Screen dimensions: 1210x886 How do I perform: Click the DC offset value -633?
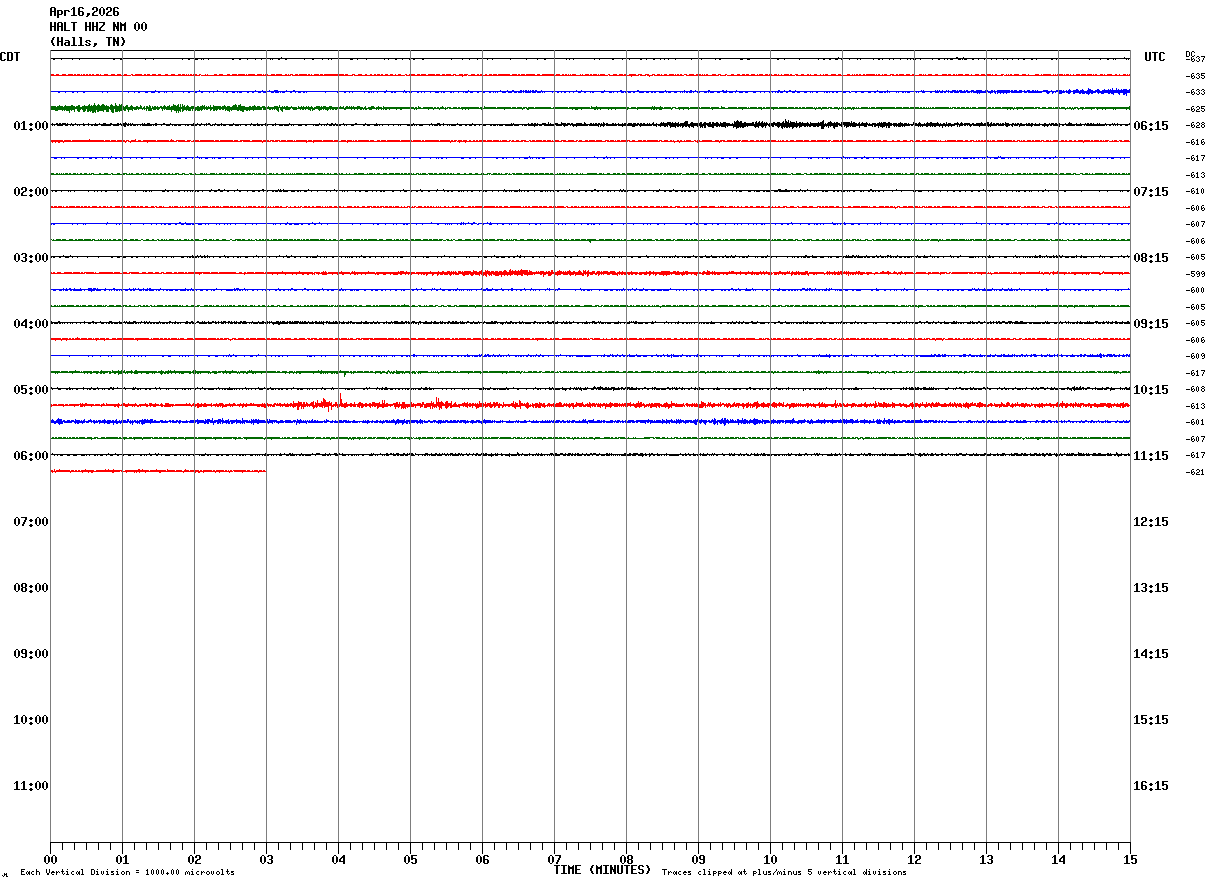pos(1195,92)
